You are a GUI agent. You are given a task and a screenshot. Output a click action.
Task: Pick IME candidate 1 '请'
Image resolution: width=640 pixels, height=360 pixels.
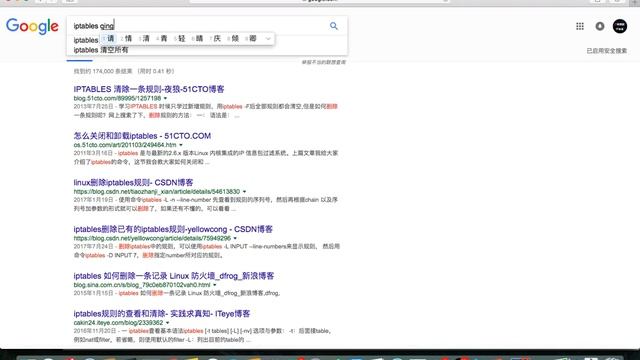(109, 39)
